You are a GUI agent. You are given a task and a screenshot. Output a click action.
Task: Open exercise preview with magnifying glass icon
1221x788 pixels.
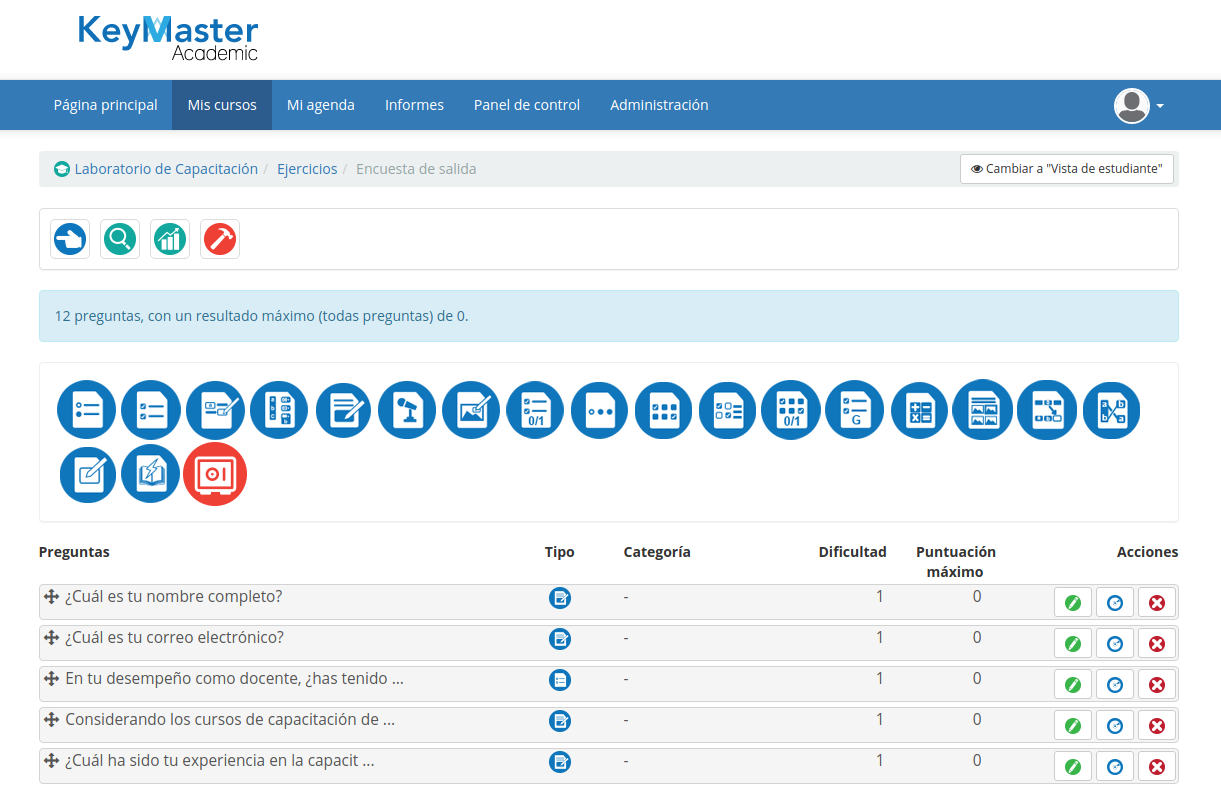(x=120, y=239)
